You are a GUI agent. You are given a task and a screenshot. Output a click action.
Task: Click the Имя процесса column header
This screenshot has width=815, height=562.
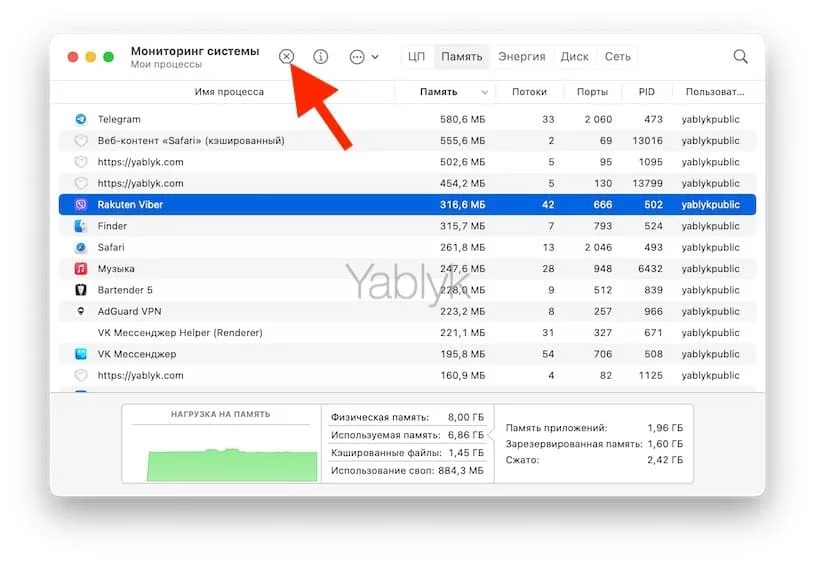click(x=229, y=92)
